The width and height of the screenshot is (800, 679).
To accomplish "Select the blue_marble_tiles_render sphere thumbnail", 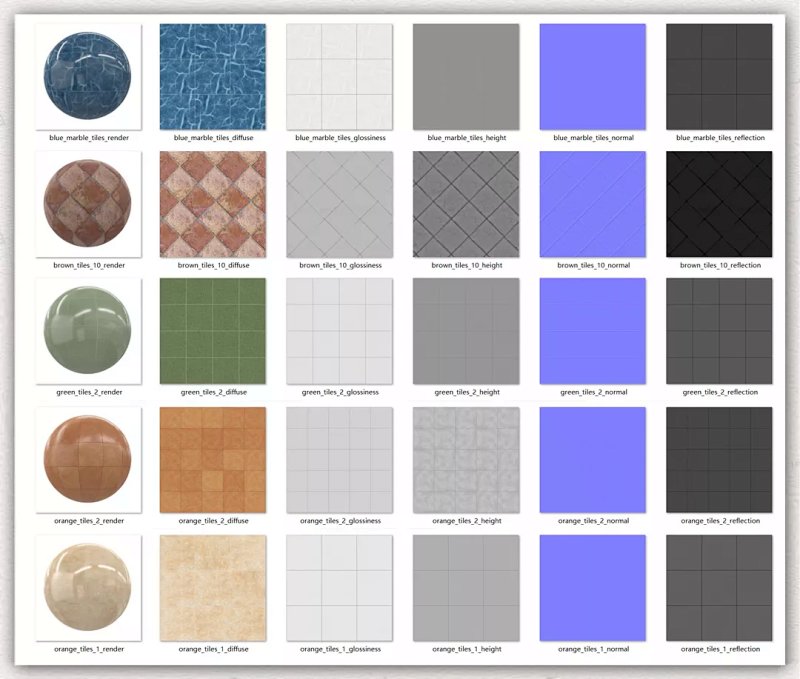I will pyautogui.click(x=88, y=77).
